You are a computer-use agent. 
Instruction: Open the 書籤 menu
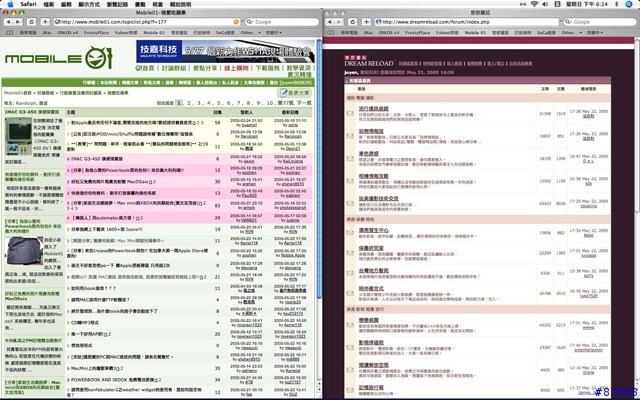(140, 4)
